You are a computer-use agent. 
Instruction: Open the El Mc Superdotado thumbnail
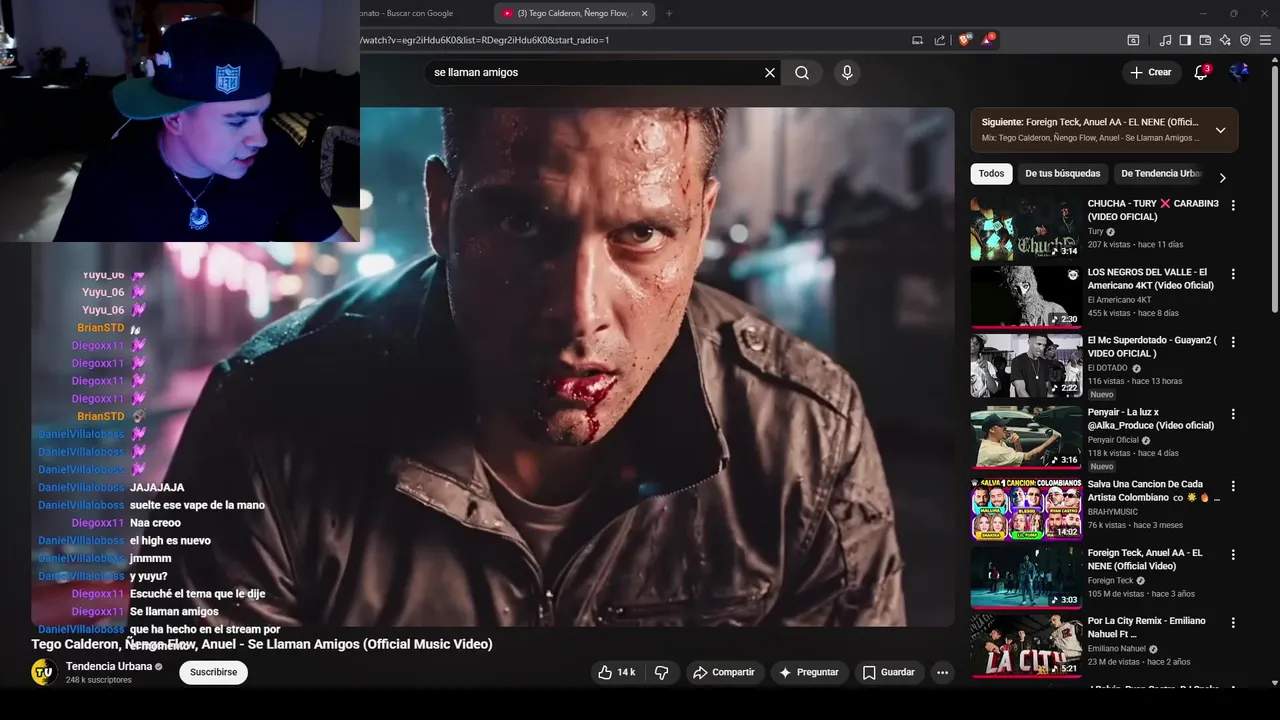click(x=1026, y=365)
